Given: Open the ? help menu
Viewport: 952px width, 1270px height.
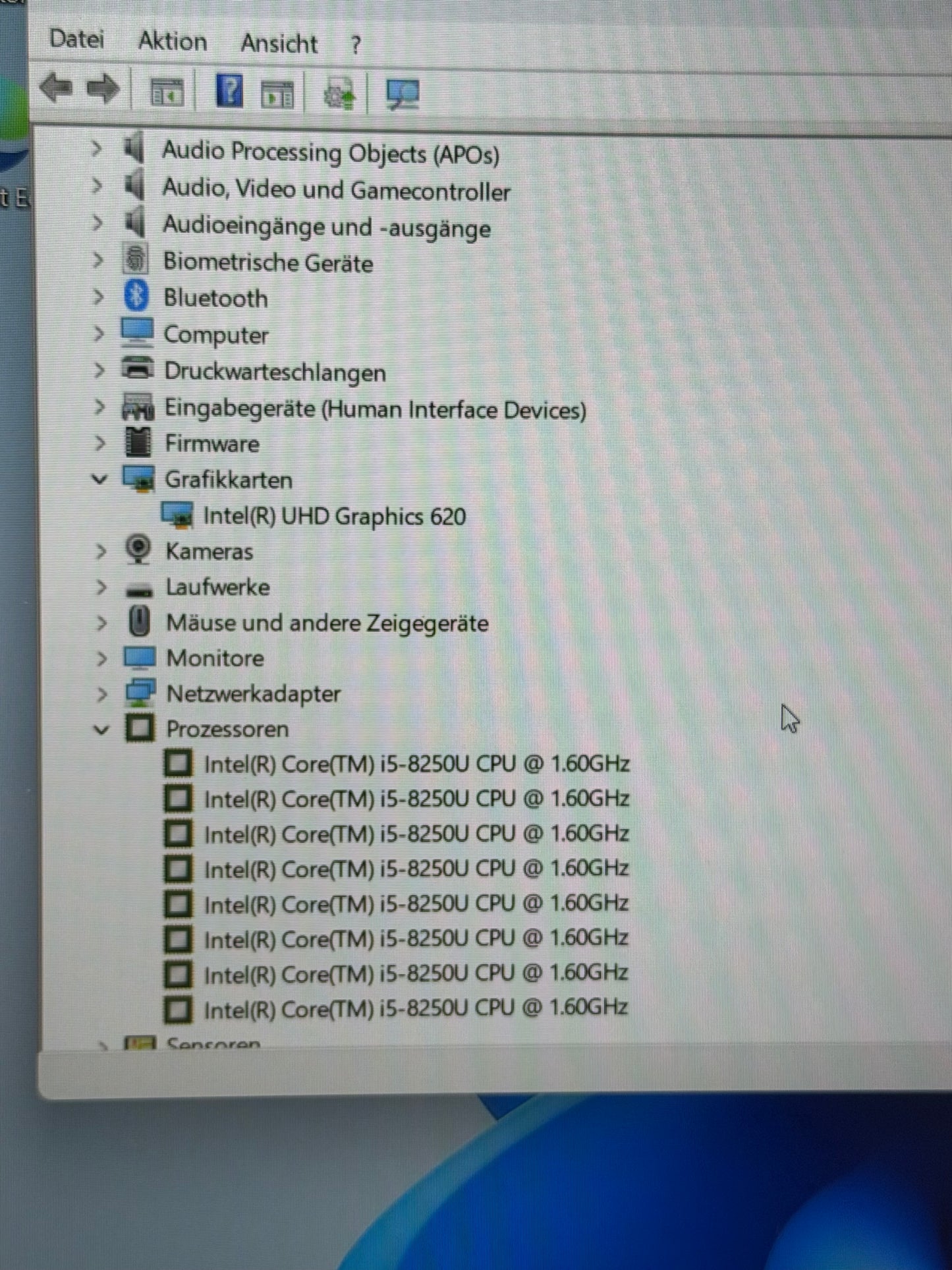Looking at the screenshot, I should point(356,45).
